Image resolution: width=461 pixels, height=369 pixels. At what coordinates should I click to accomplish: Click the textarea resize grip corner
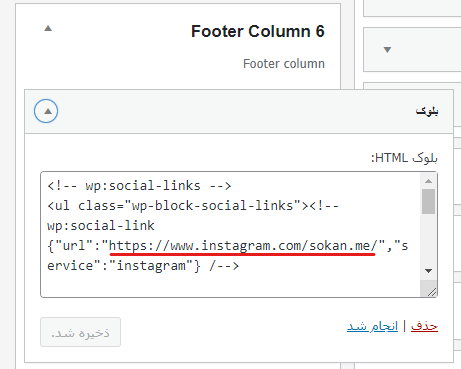[x=431, y=292]
